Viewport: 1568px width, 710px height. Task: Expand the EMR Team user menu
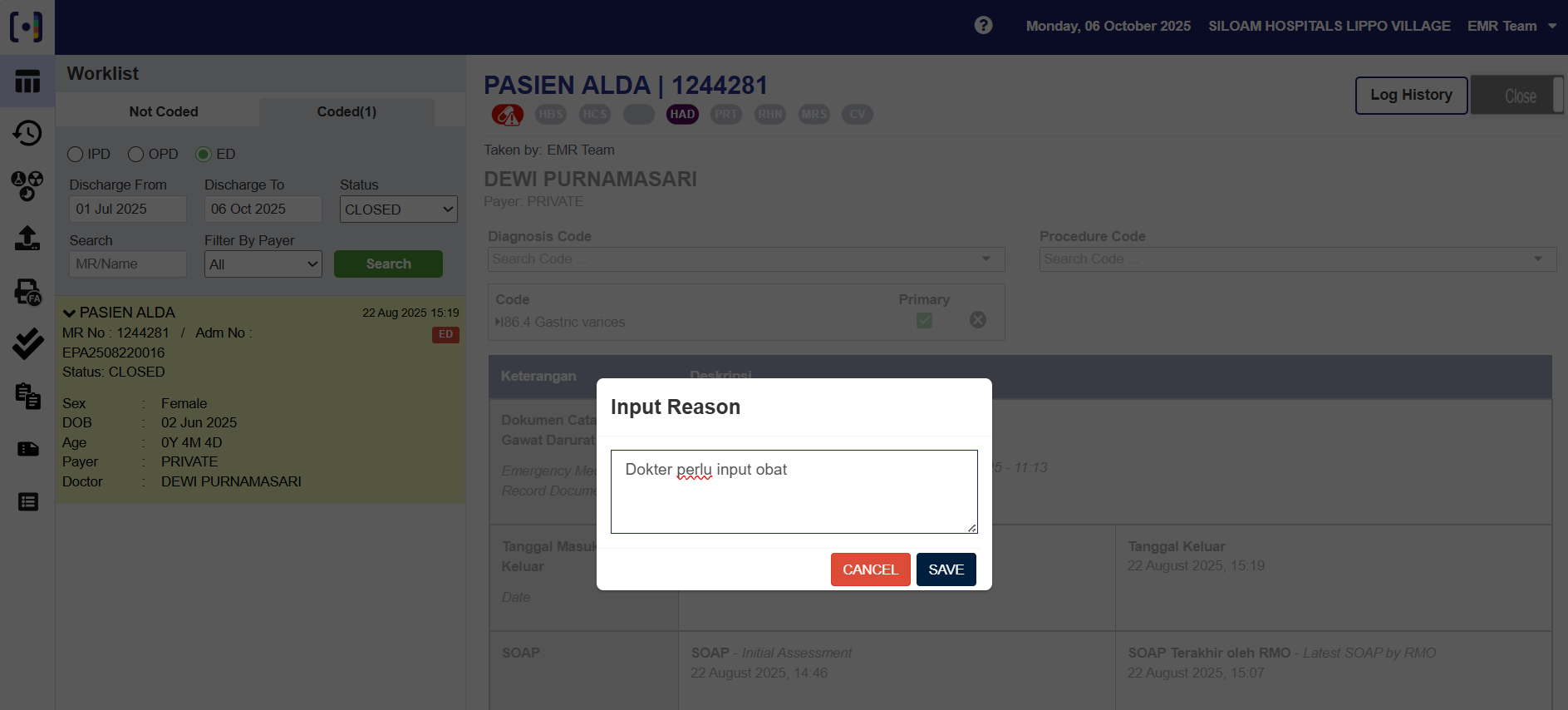[1511, 26]
